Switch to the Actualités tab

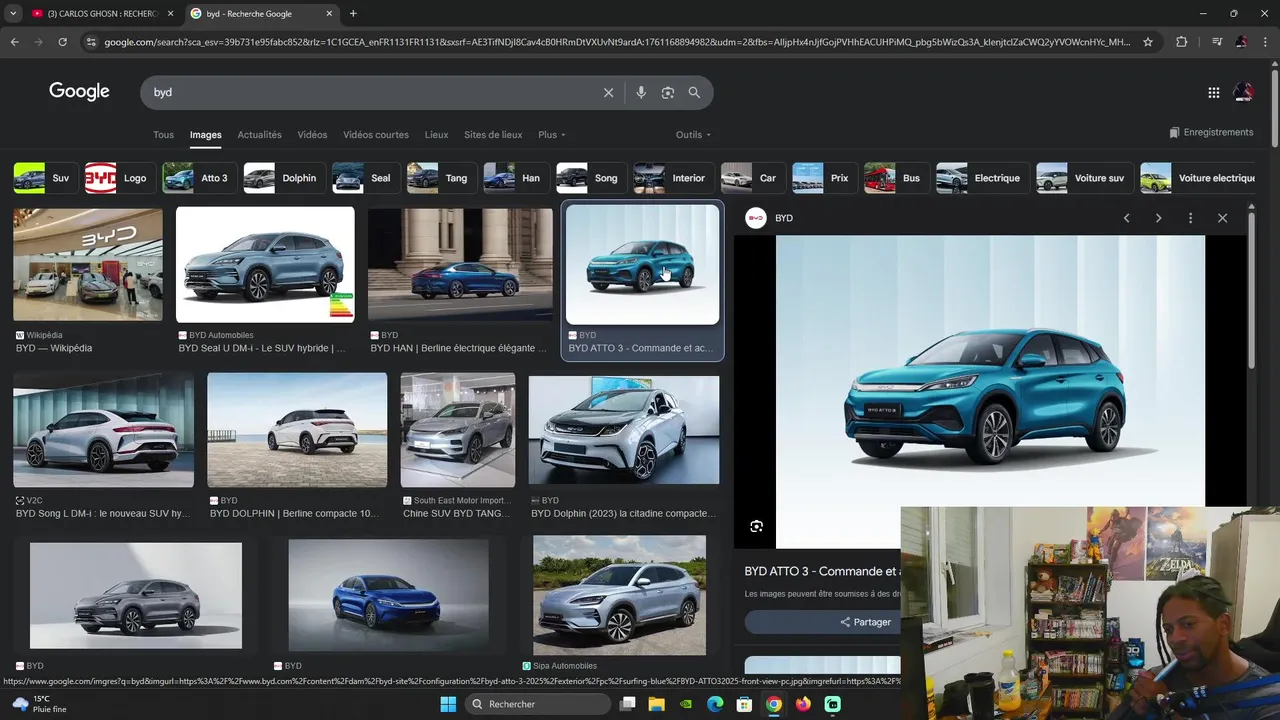pos(259,135)
